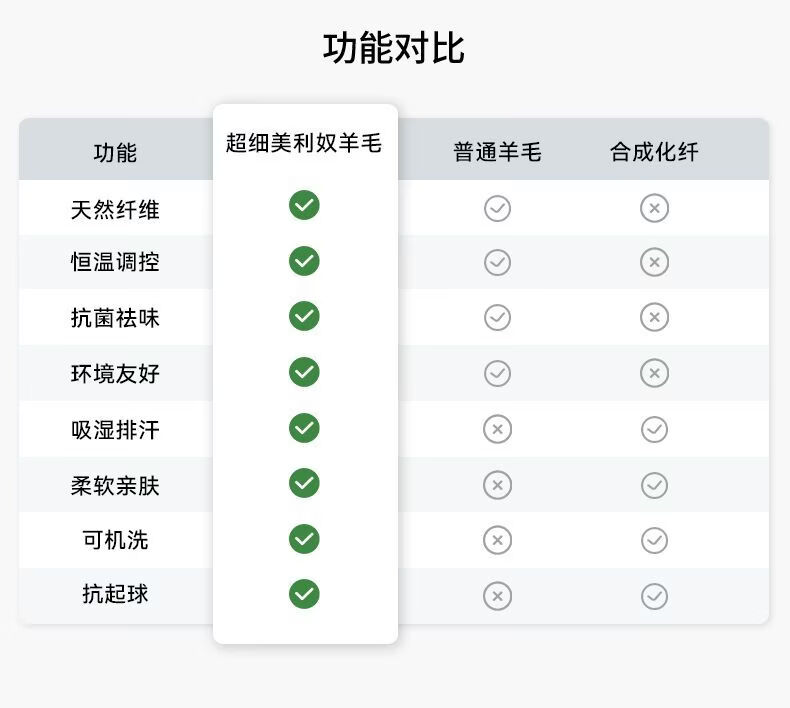Click green check for 恒温调控 row
Viewport: 790px width, 708px height.
tap(304, 261)
